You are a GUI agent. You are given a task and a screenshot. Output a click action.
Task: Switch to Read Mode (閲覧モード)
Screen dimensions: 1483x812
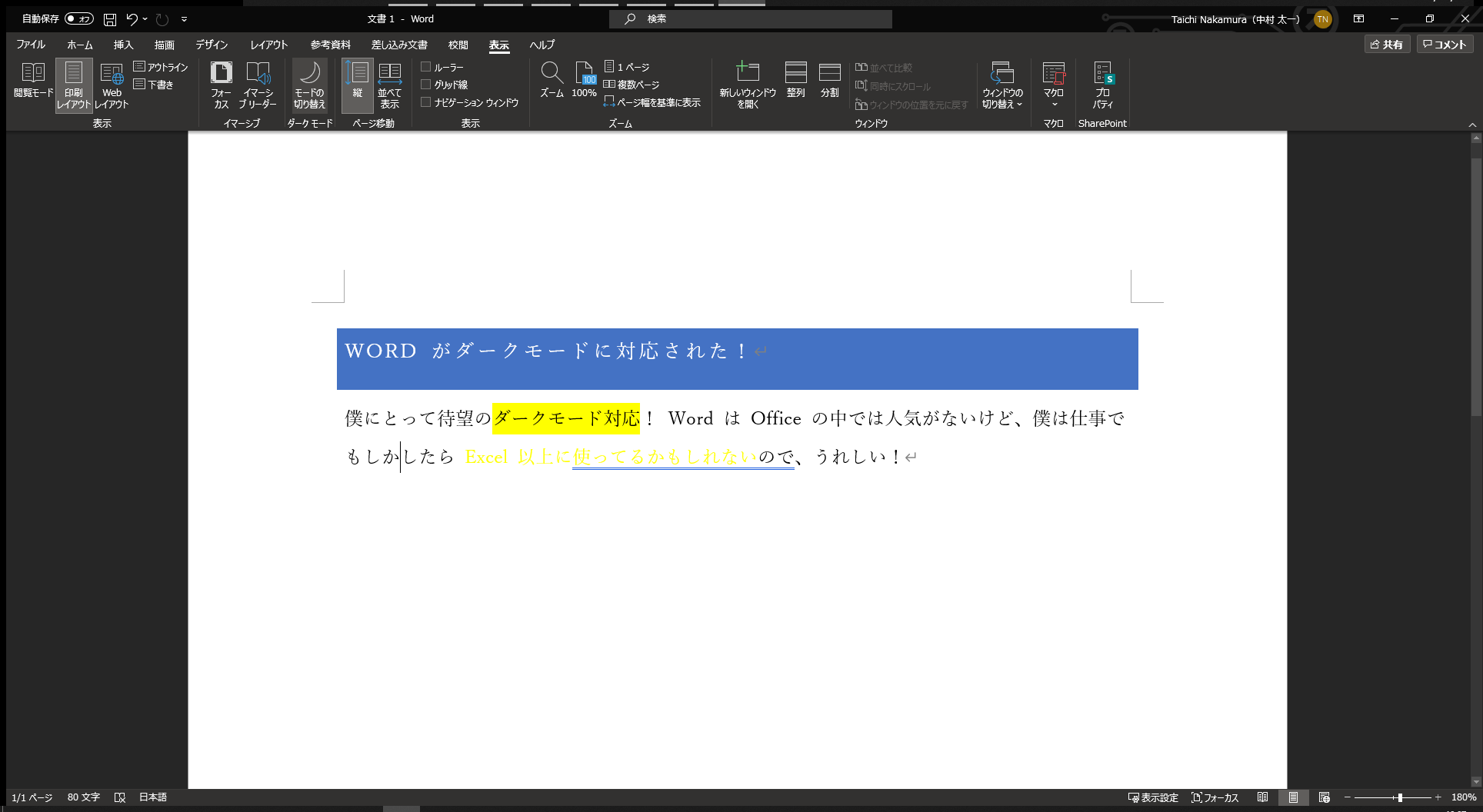33,81
